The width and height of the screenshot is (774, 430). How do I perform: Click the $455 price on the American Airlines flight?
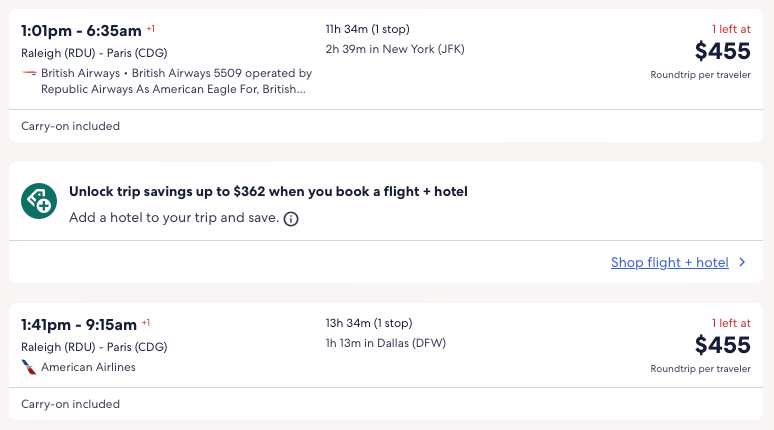coord(722,345)
